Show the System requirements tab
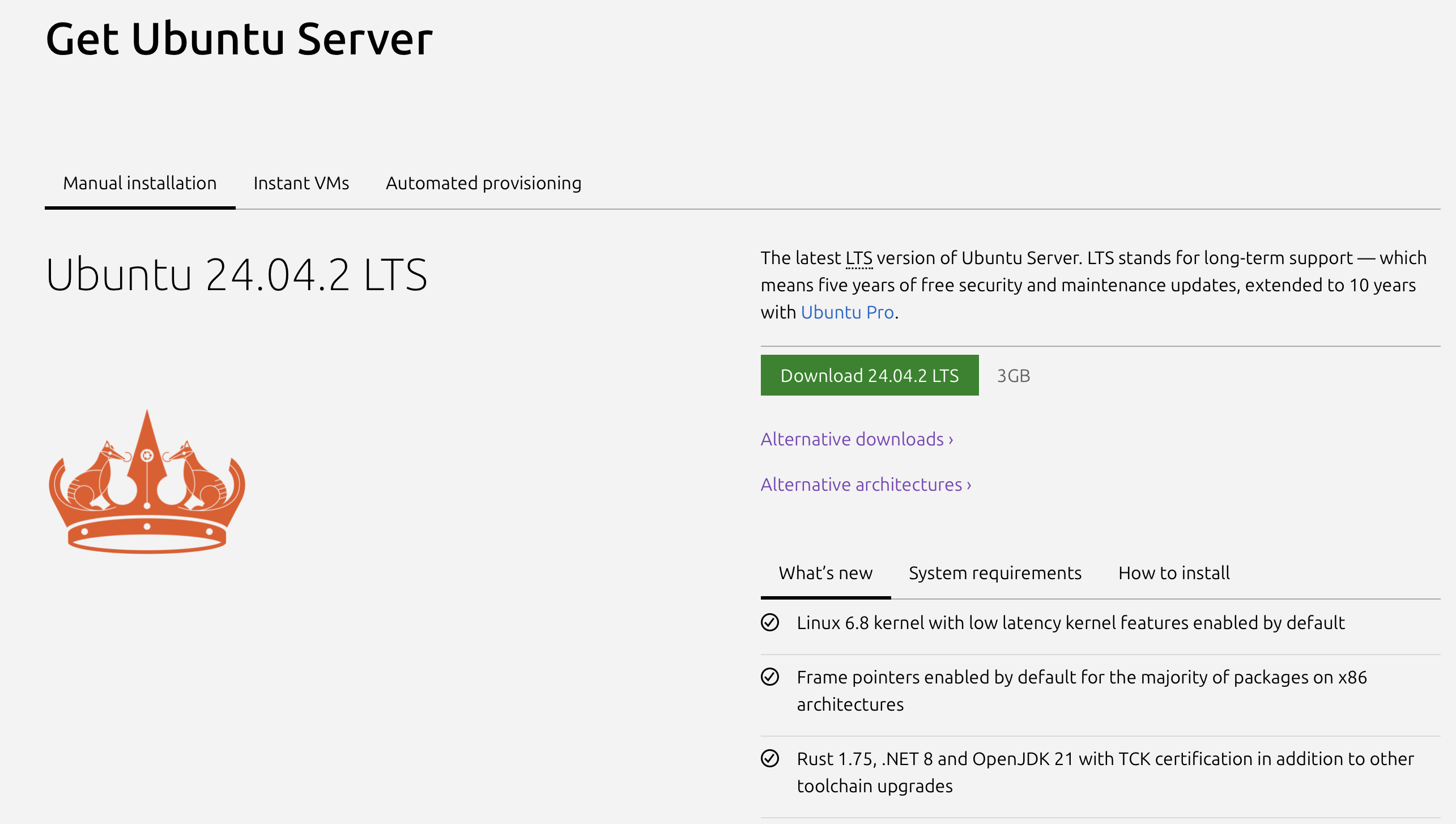Image resolution: width=1456 pixels, height=824 pixels. pos(995,573)
